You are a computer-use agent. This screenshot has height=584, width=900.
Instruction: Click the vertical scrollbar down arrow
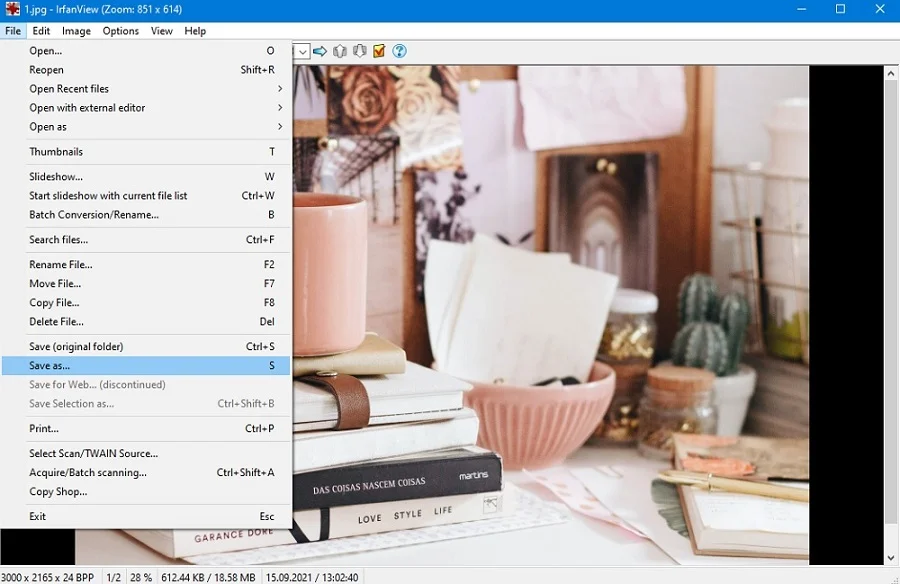tap(891, 558)
